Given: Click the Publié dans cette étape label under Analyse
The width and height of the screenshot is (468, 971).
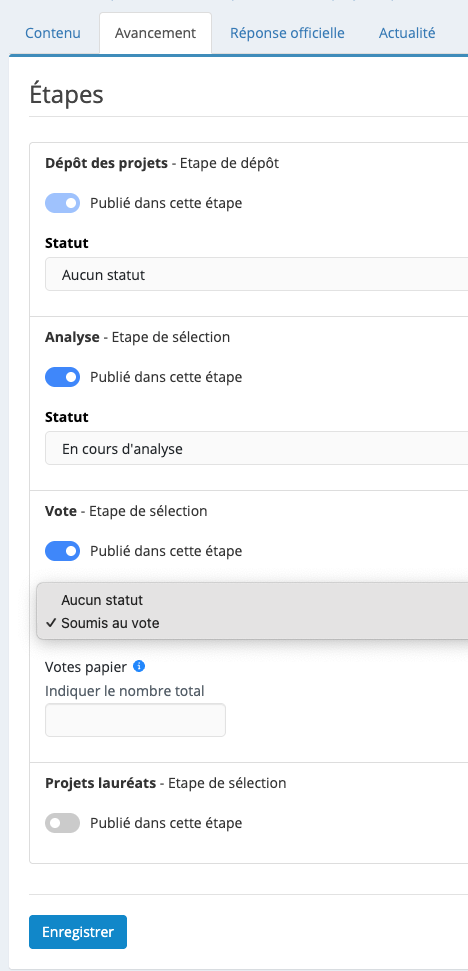Looking at the screenshot, I should pos(166,377).
